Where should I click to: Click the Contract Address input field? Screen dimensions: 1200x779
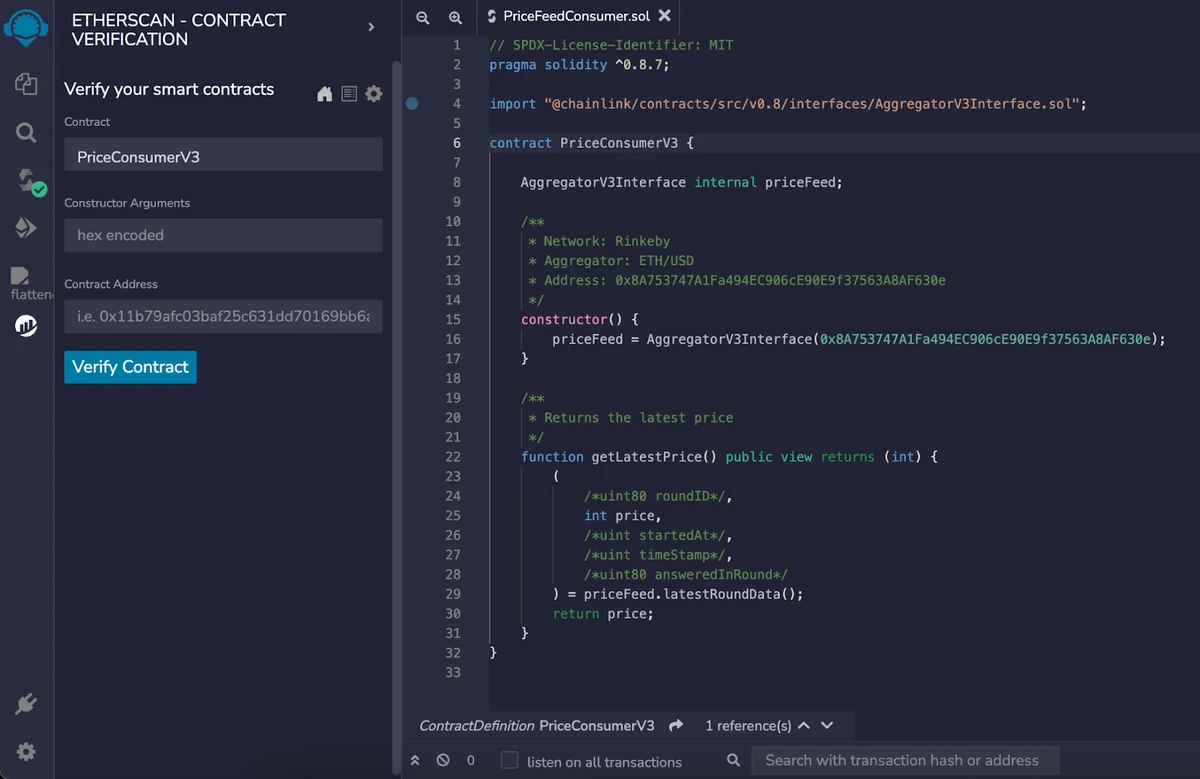[223, 317]
